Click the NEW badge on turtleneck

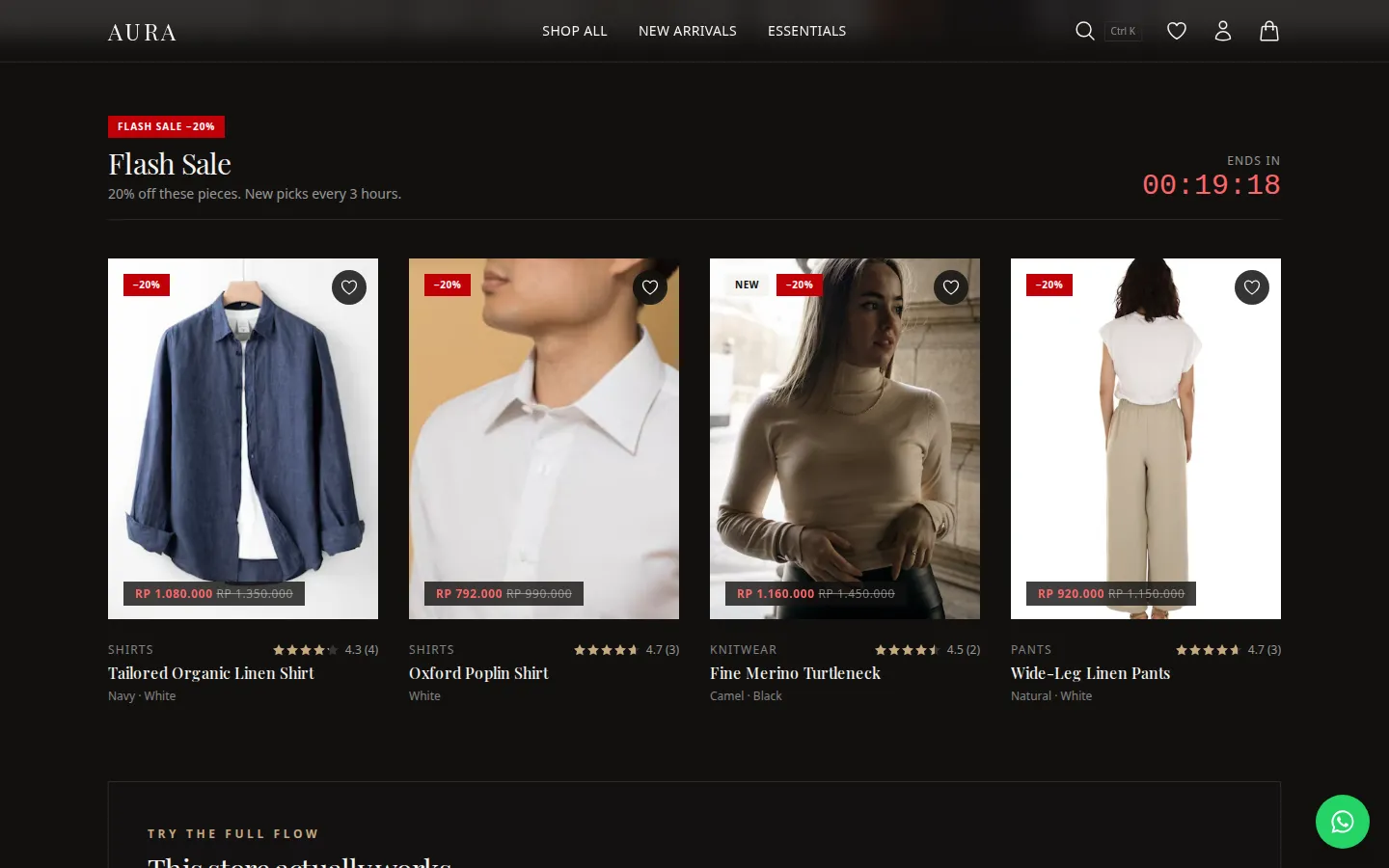(x=747, y=285)
